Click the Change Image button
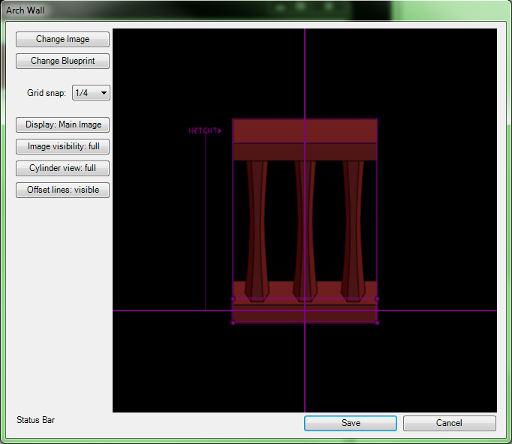 pyautogui.click(x=63, y=39)
